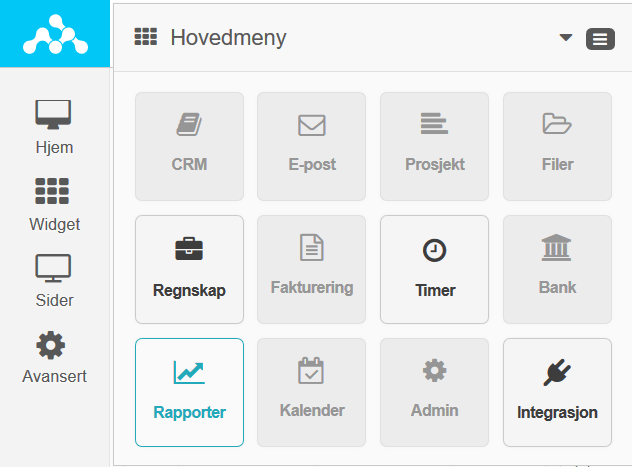Select the Admin gear tile
The height and width of the screenshot is (467, 632).
tap(434, 392)
